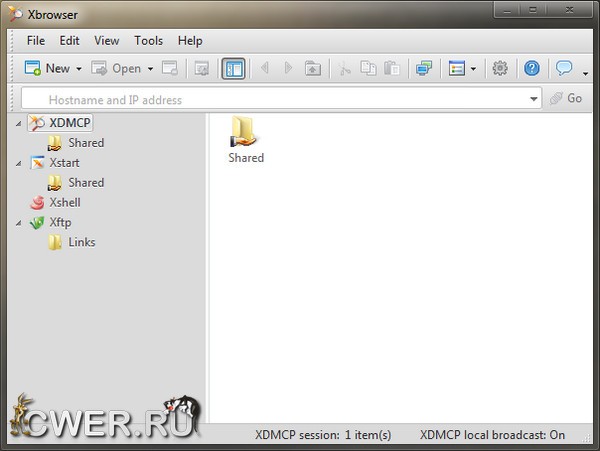
Task: Click the cascading windows toolbar icon
Action: (x=424, y=68)
